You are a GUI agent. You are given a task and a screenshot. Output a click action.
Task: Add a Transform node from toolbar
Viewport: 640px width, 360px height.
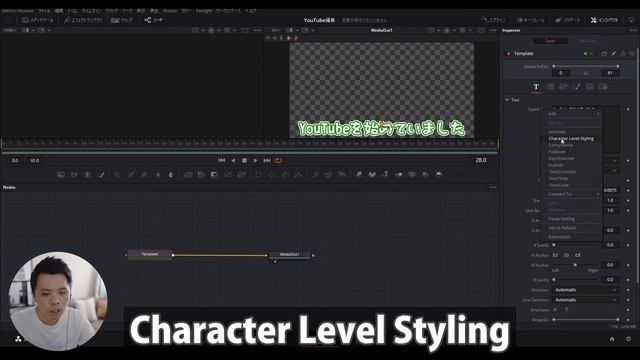(x=241, y=175)
